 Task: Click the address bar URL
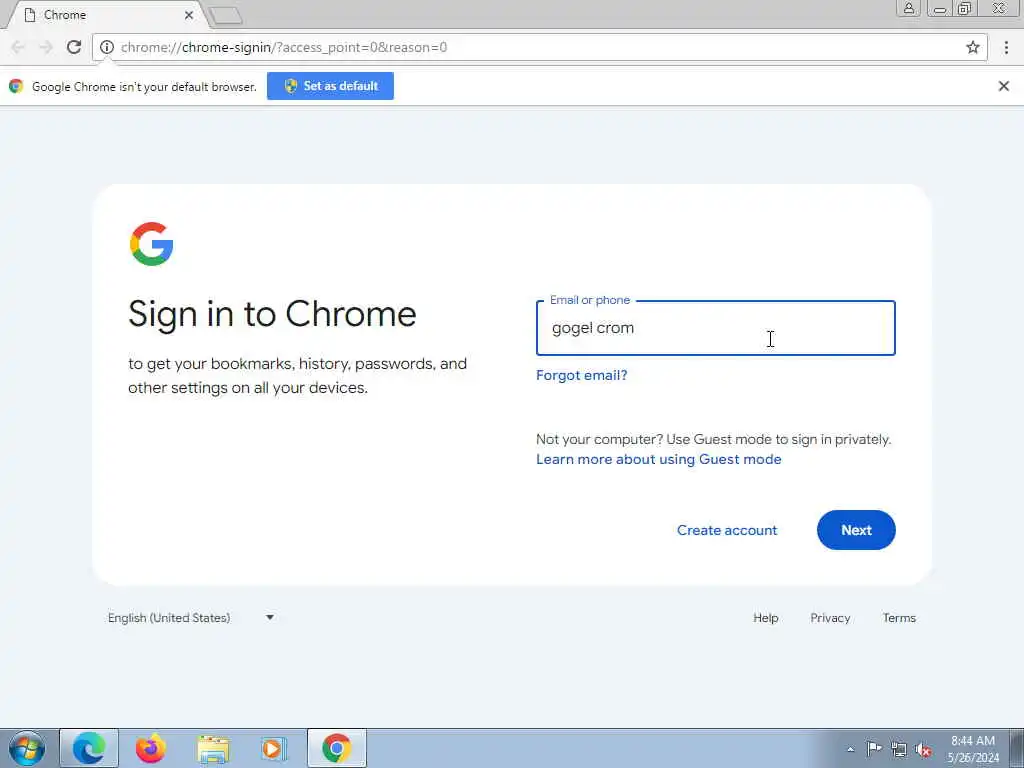pyautogui.click(x=284, y=47)
